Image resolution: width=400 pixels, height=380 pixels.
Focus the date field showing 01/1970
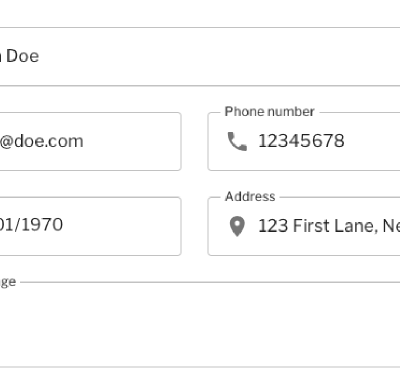pyautogui.click(x=90, y=226)
